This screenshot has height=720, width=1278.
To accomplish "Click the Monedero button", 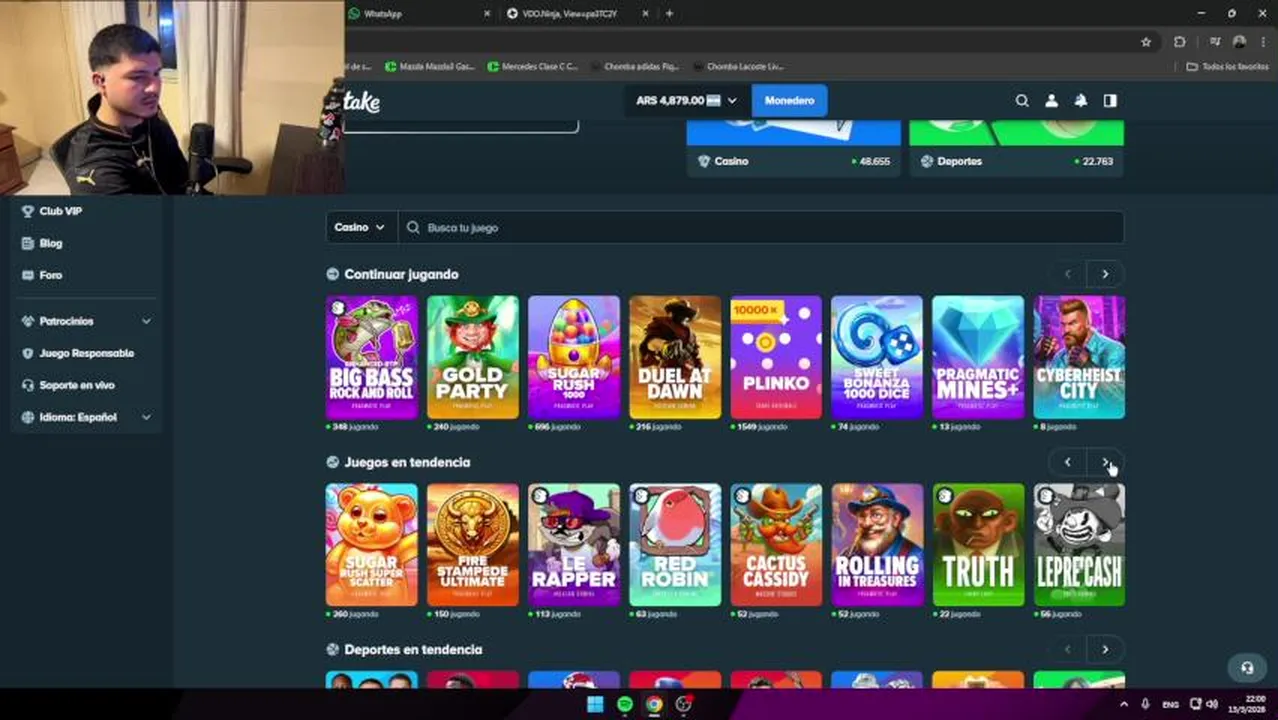I will tap(789, 101).
